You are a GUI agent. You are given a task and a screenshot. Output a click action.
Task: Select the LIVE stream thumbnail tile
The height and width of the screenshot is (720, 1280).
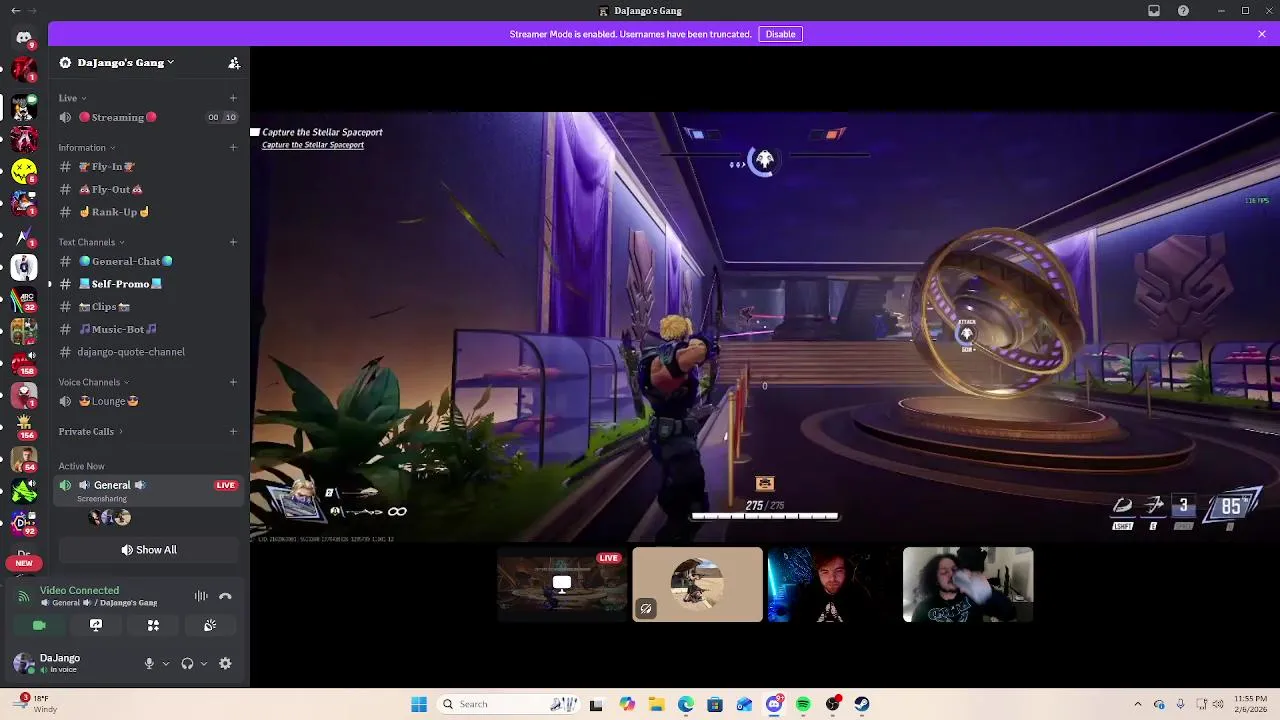tap(562, 584)
